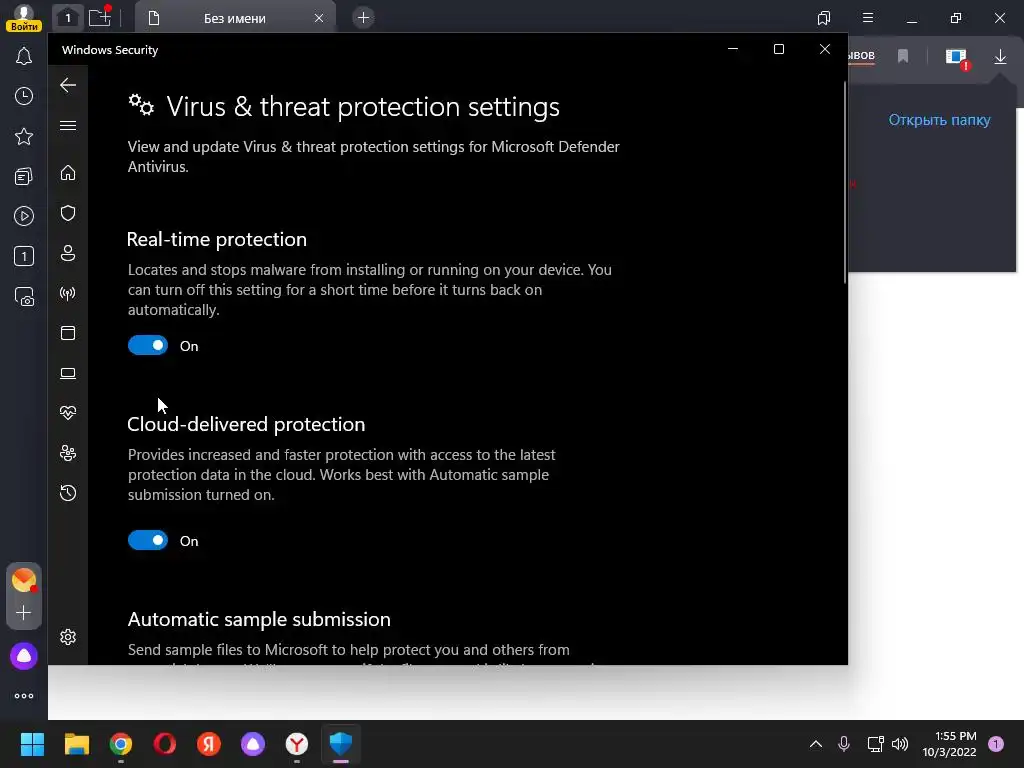Open Protection history clock icon
Screen dimensions: 1024x768
click(68, 493)
